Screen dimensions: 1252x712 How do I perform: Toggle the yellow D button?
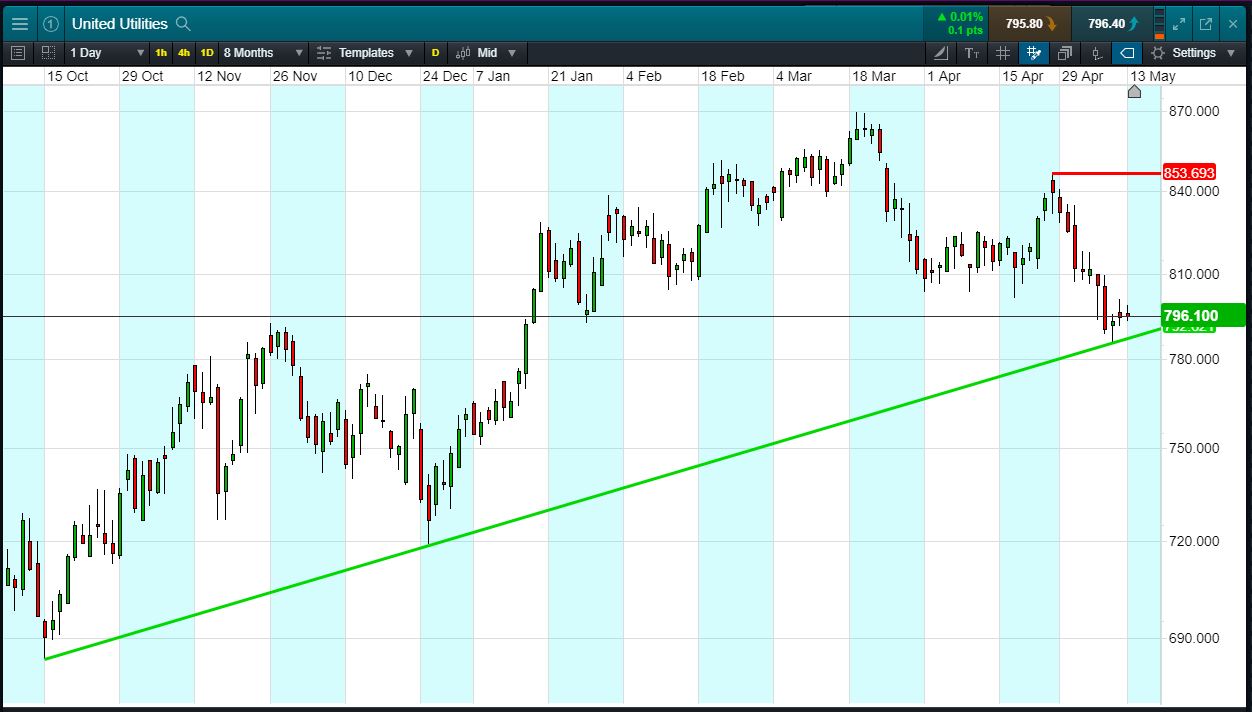click(x=435, y=53)
